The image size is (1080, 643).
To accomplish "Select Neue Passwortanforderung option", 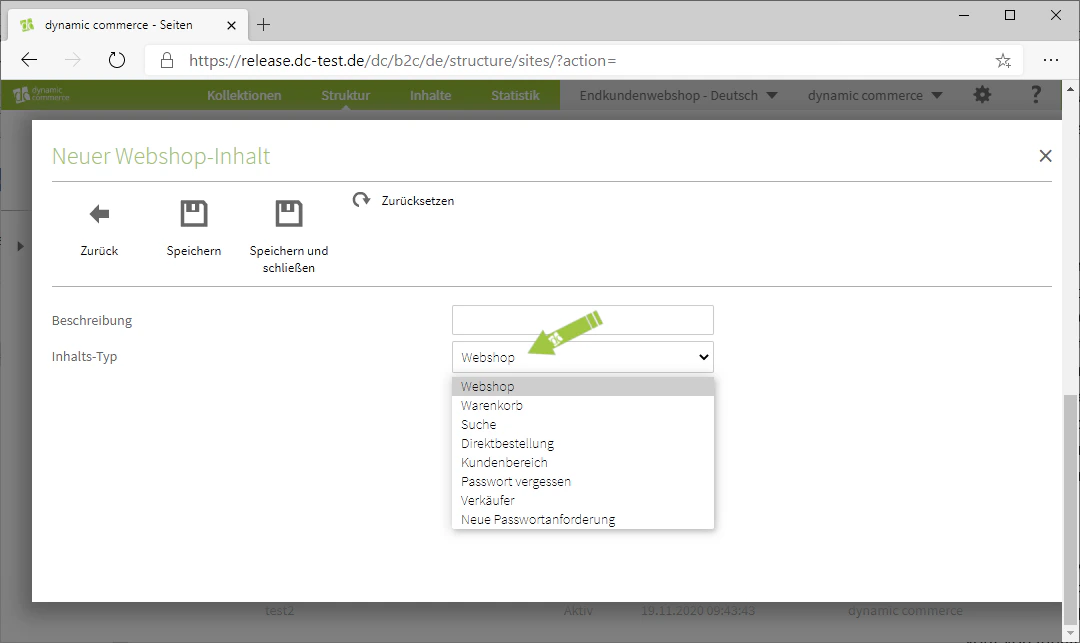I will 583,520.
